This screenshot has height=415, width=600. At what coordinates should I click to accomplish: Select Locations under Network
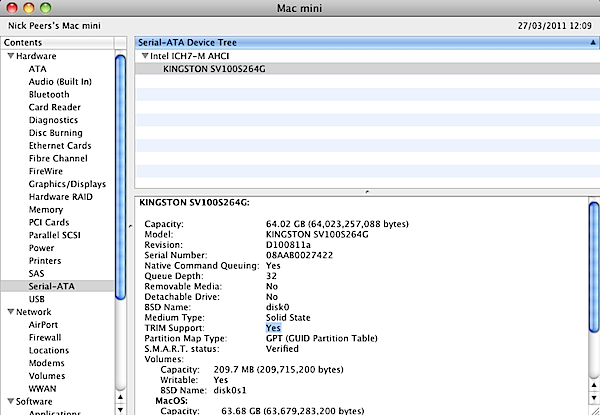click(49, 350)
